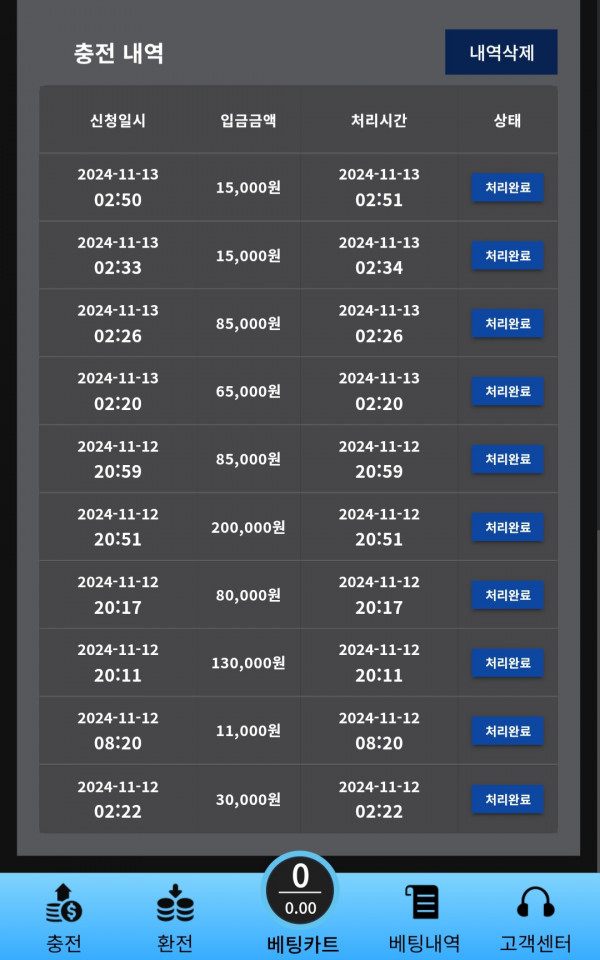Image resolution: width=600 pixels, height=960 pixels.
Task: Tap the 충전 coin-stack icon
Action: (x=64, y=904)
